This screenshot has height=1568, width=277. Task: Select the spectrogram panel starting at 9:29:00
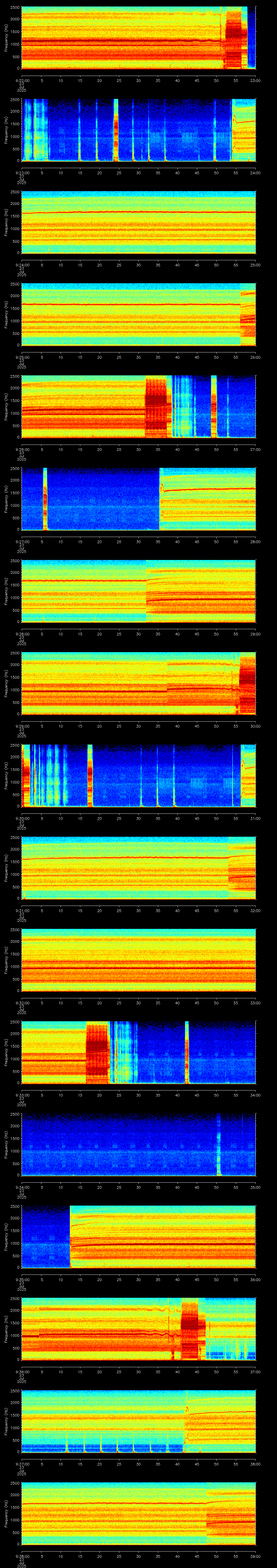coord(138,683)
